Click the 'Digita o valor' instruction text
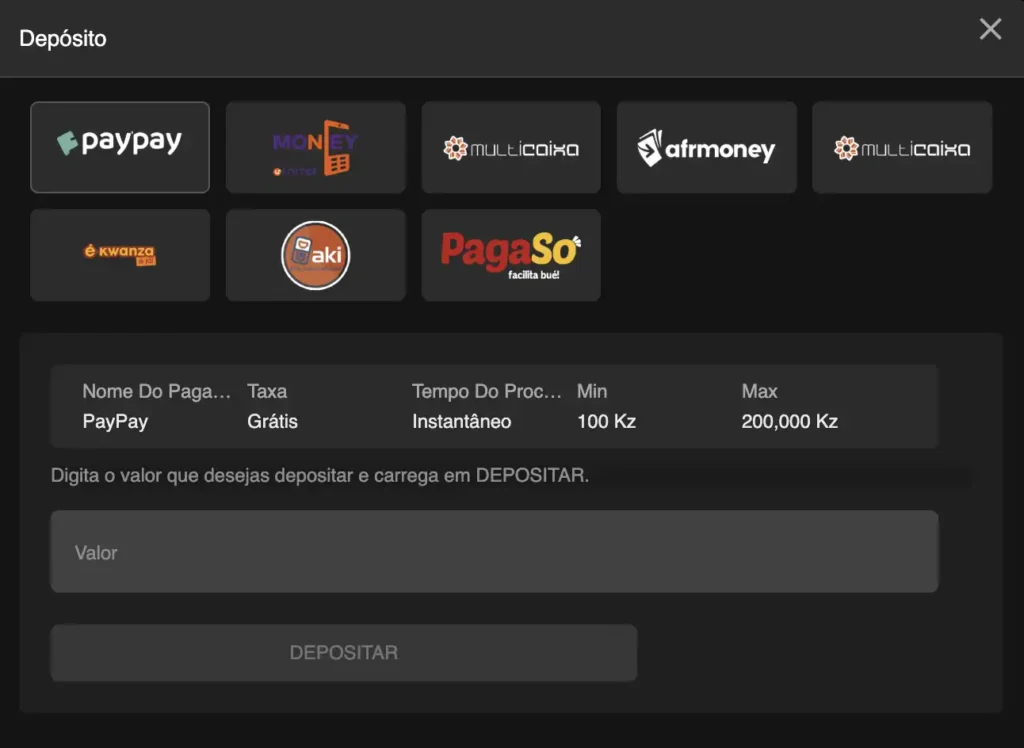This screenshot has height=748, width=1024. [x=320, y=475]
